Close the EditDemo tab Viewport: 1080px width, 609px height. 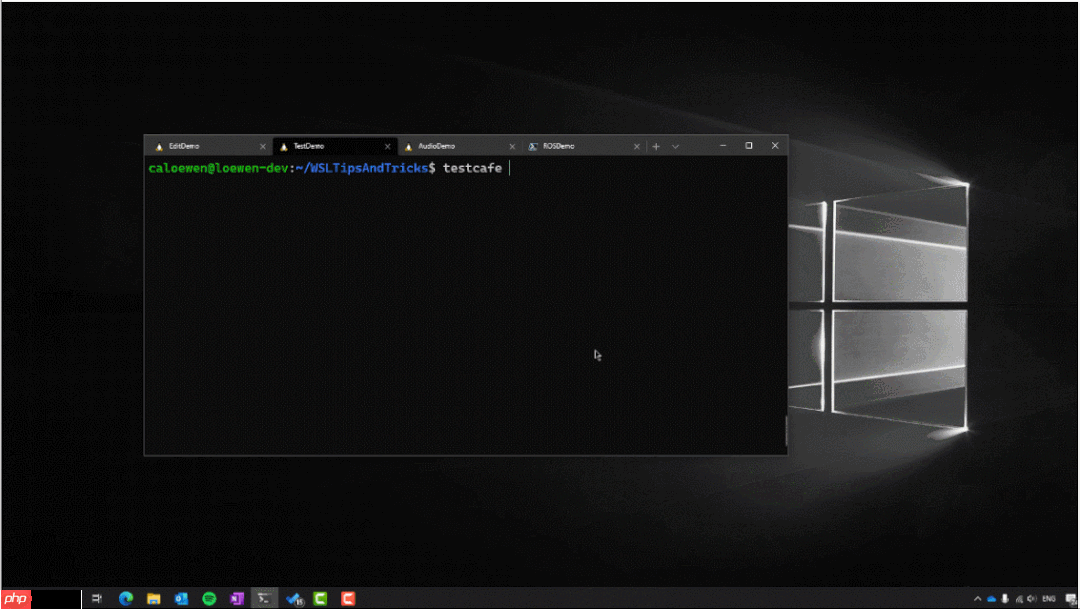coord(263,146)
